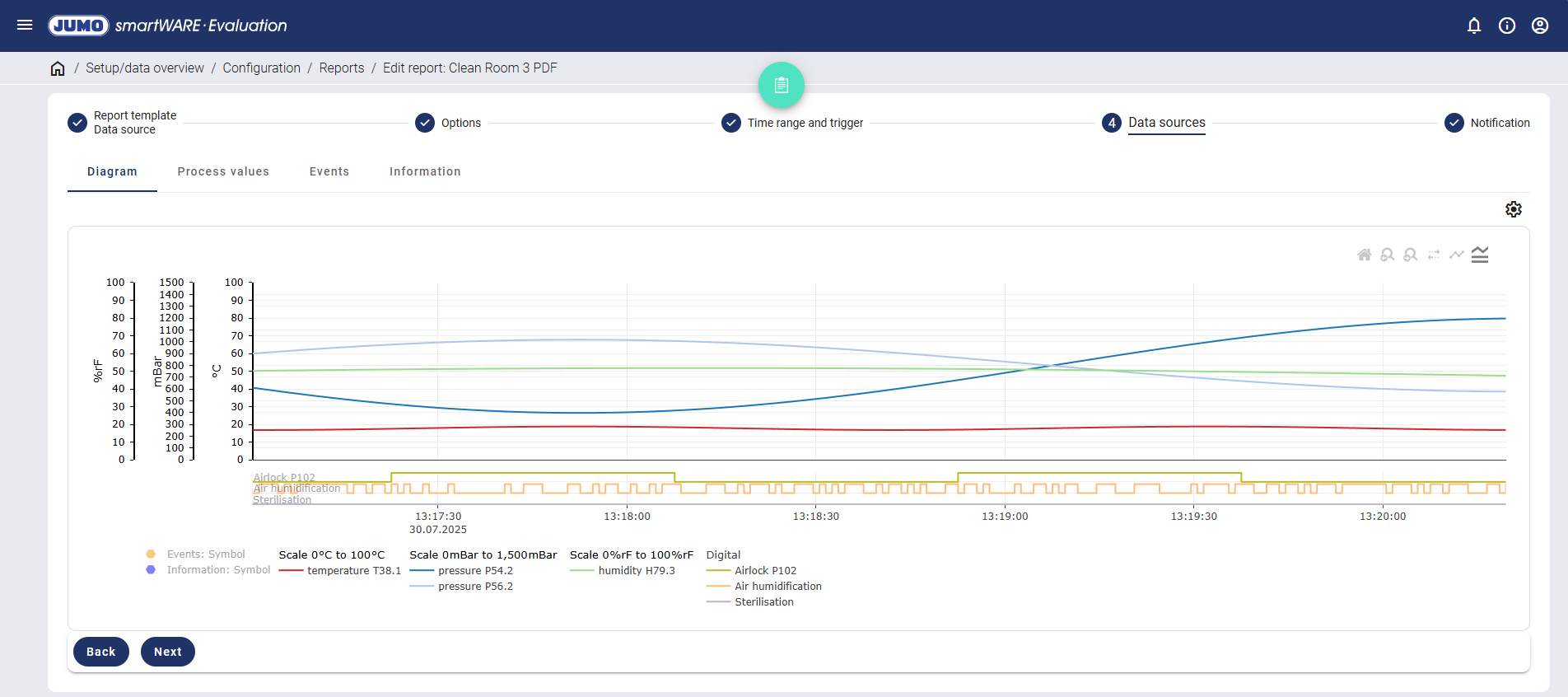Toggle the Air humidification legend color line
This screenshot has height=697, width=1568.
click(x=718, y=587)
